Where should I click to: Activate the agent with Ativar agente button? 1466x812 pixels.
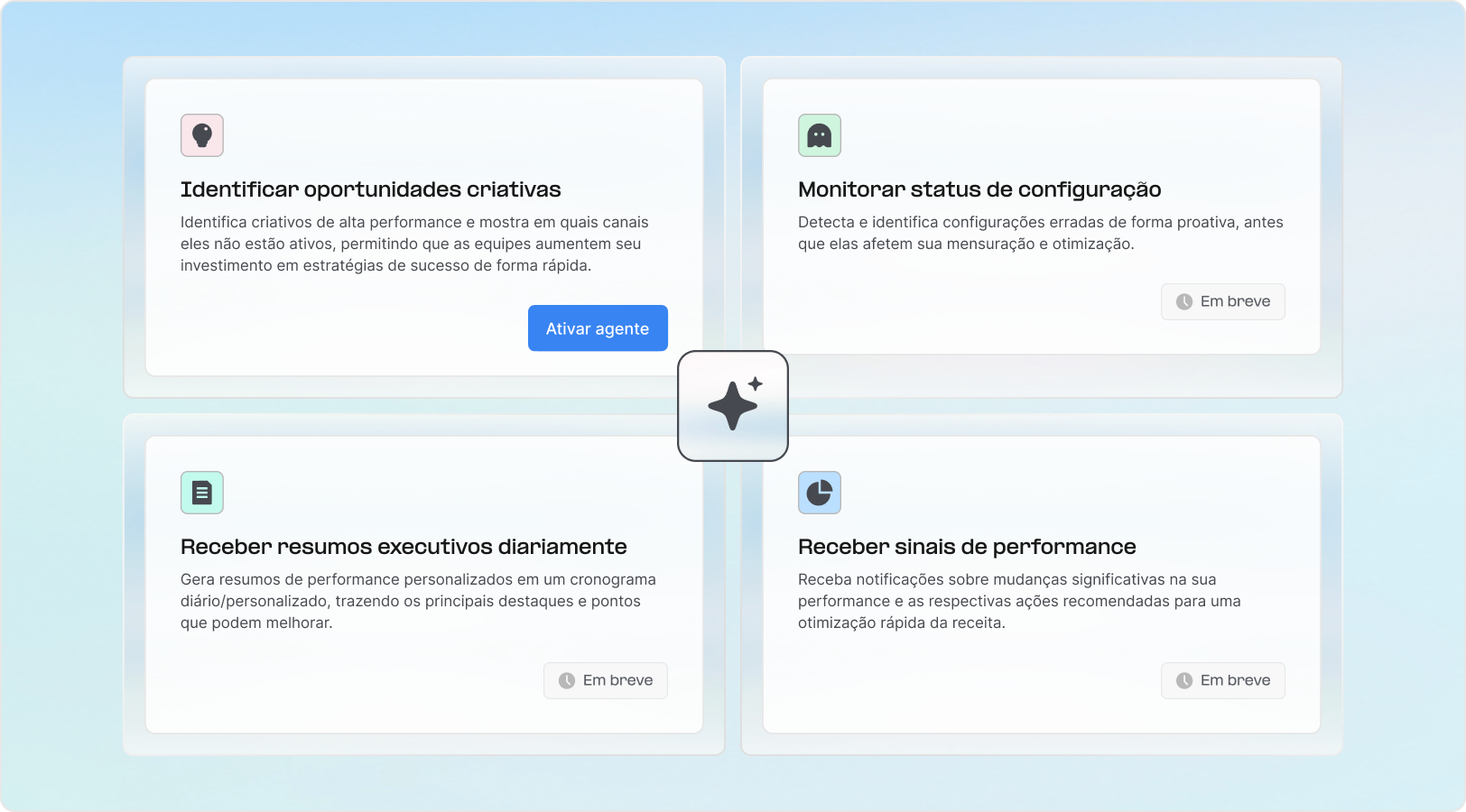(x=598, y=328)
